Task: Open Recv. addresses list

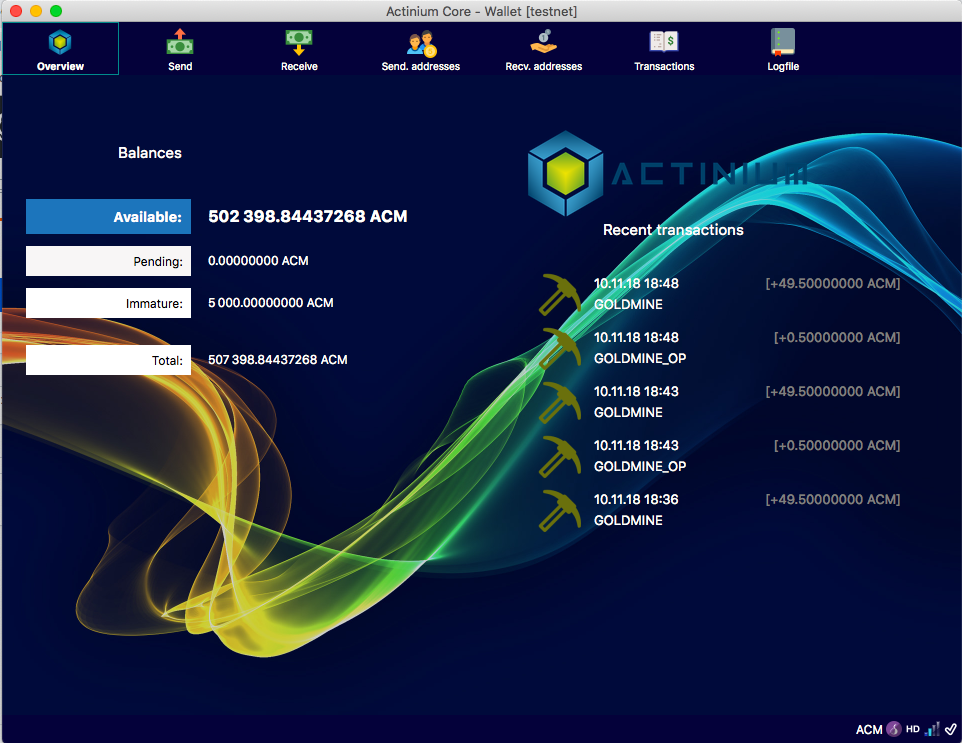Action: [544, 49]
